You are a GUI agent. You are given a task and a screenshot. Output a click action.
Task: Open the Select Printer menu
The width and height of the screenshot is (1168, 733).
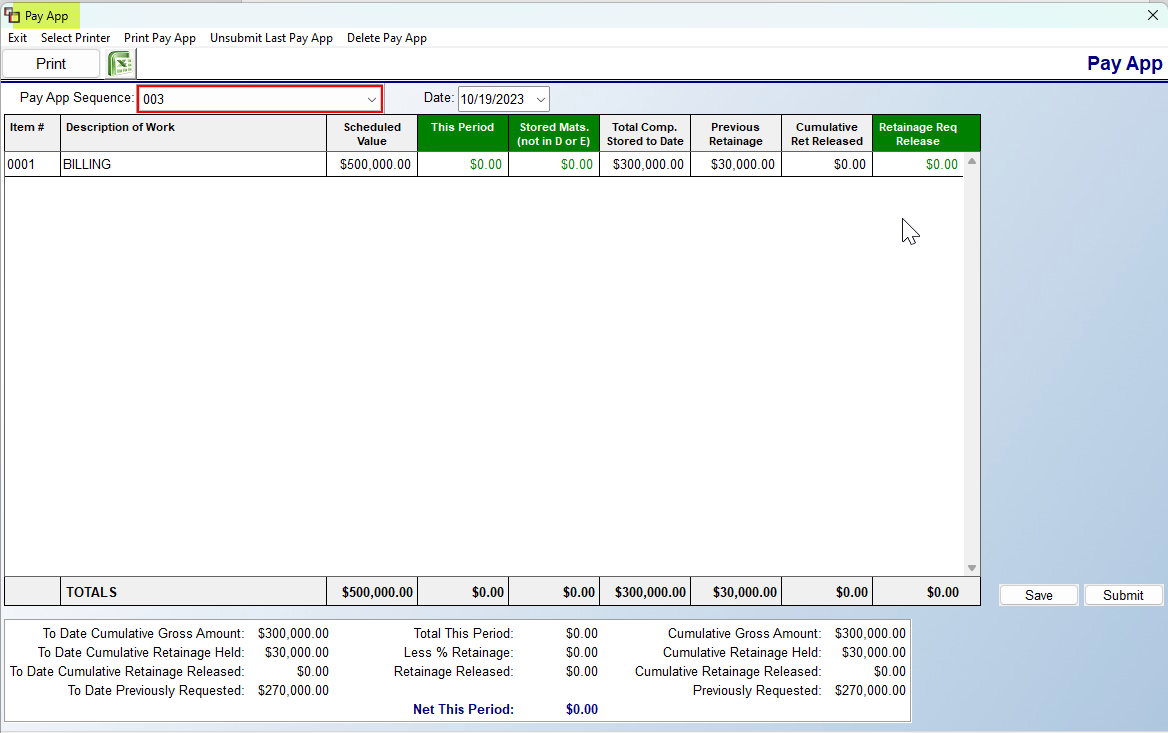pos(75,38)
